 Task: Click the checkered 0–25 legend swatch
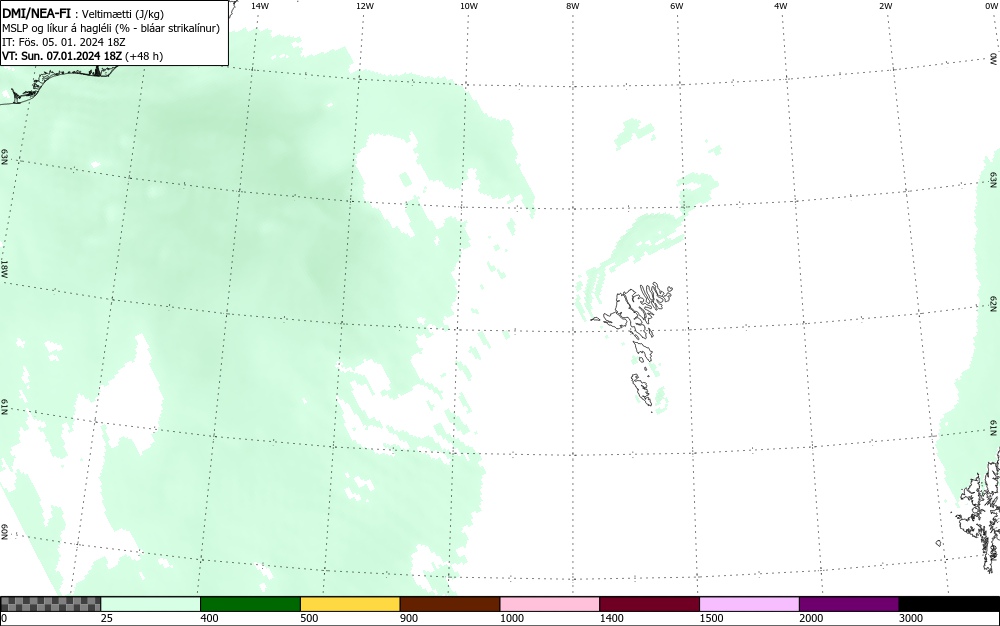click(50, 604)
